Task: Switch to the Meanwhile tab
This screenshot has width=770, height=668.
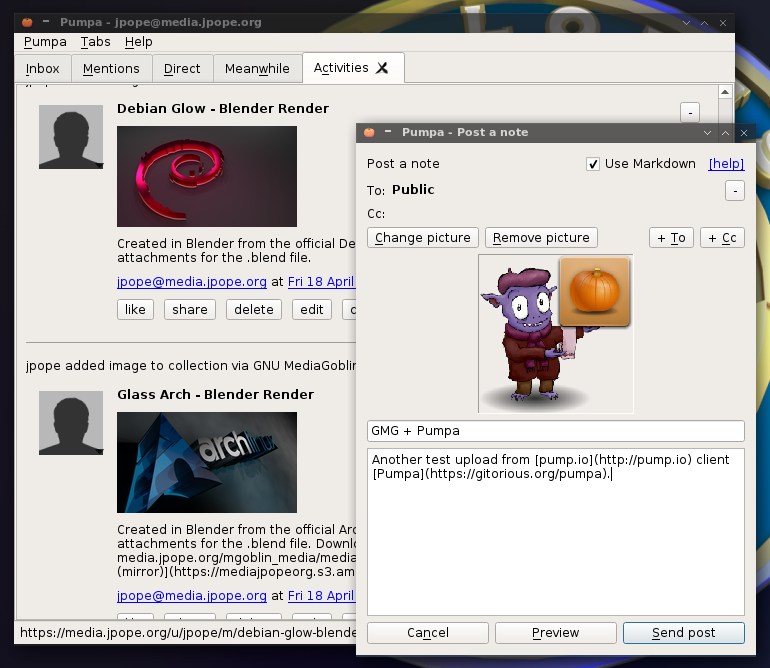Action: 257,69
